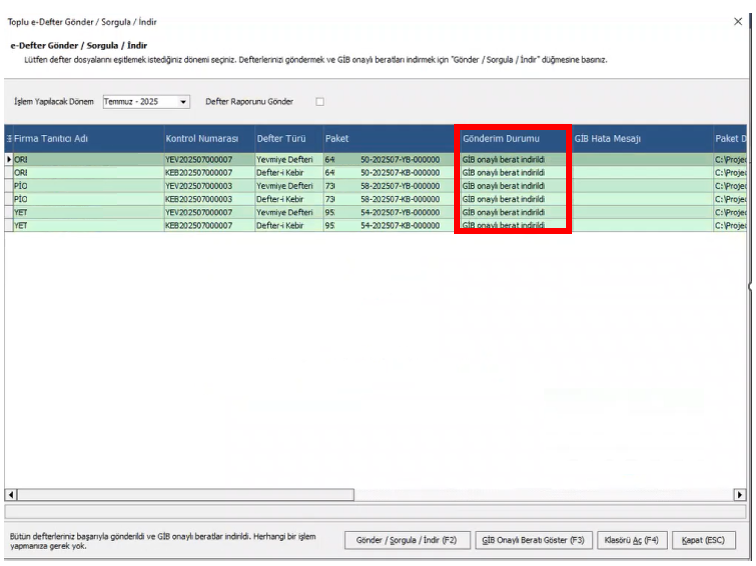This screenshot has height=566, width=756.
Task: Click the X icon to close the window
Action: (x=738, y=22)
